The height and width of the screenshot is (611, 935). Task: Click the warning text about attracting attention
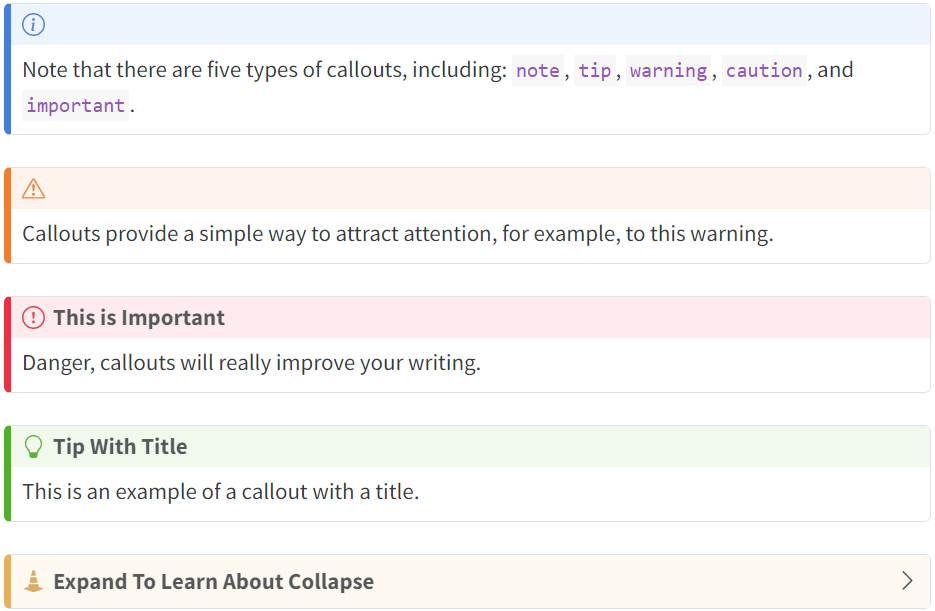coord(398,234)
